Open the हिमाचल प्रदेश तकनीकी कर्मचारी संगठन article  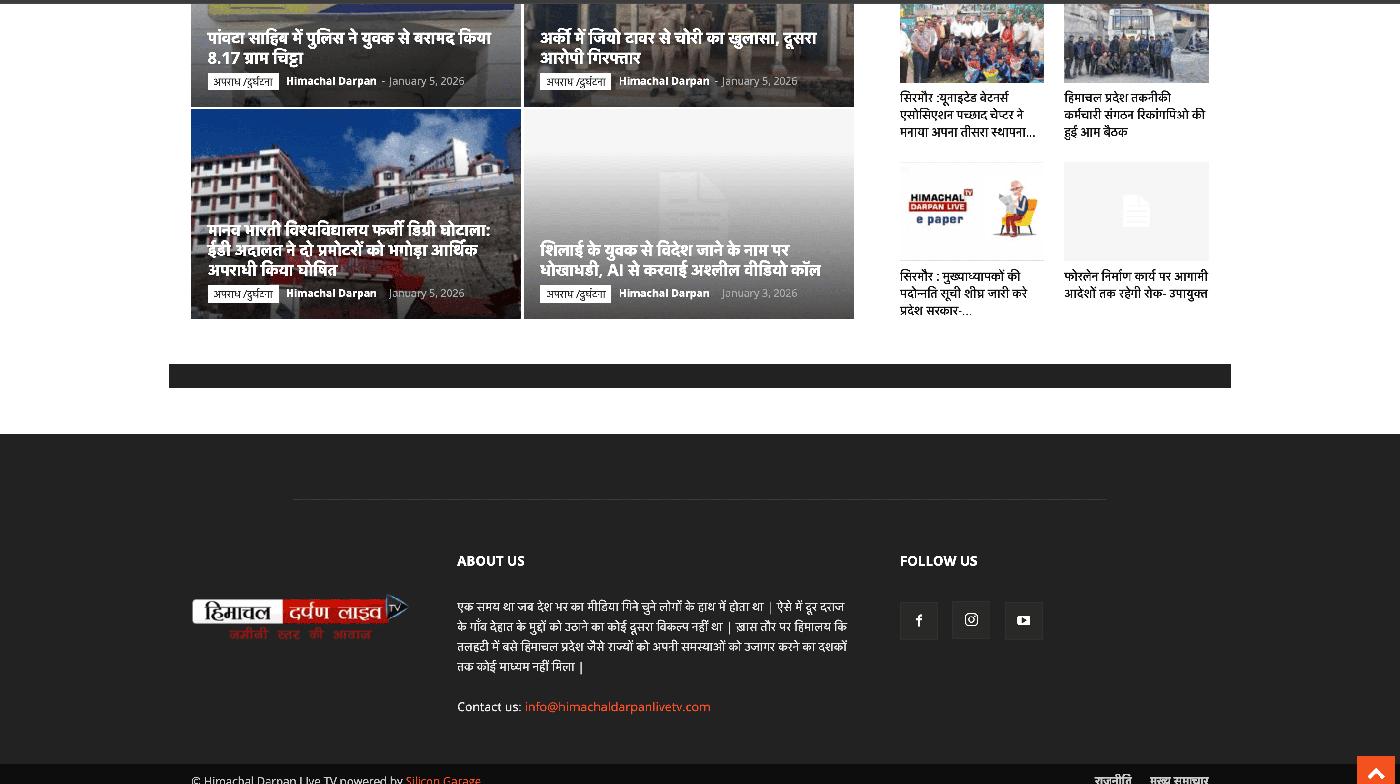1134,115
